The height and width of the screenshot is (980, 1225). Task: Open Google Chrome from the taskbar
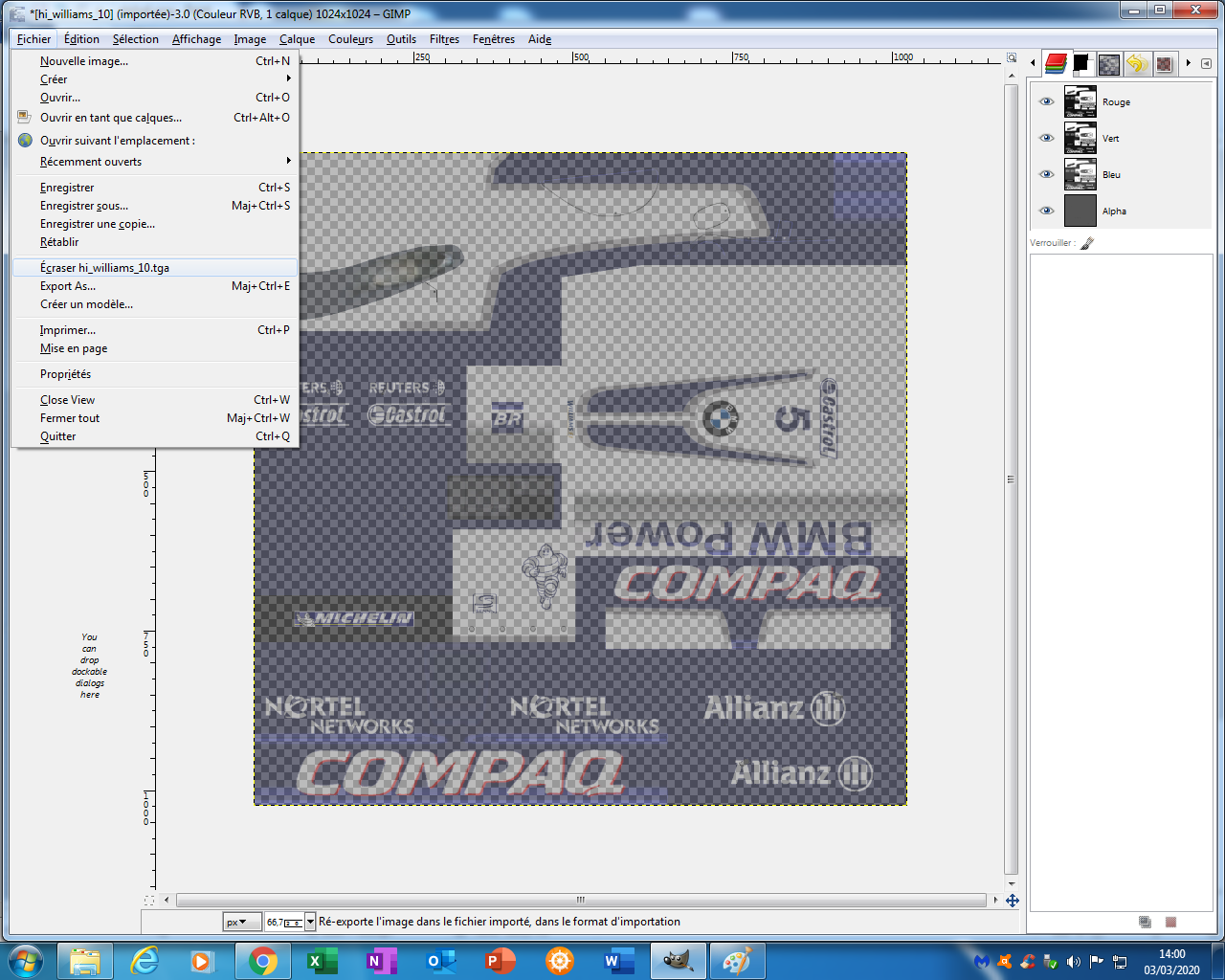pyautogui.click(x=263, y=961)
